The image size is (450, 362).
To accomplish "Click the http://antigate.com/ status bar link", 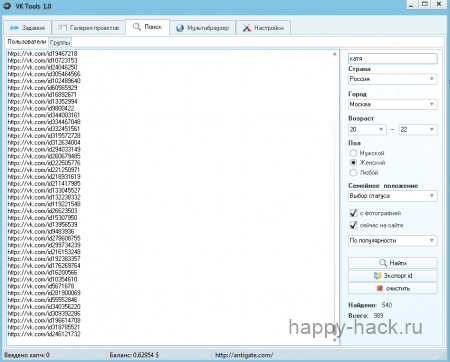I will click(244, 355).
